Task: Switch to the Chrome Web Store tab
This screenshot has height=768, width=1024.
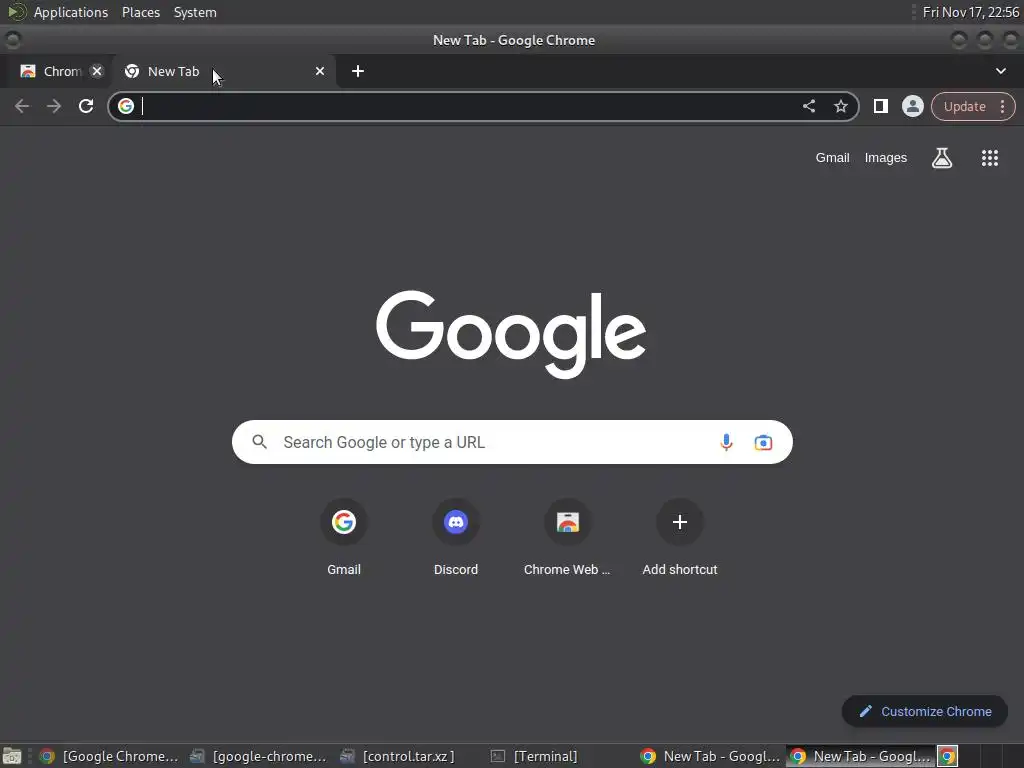Action: [52, 71]
